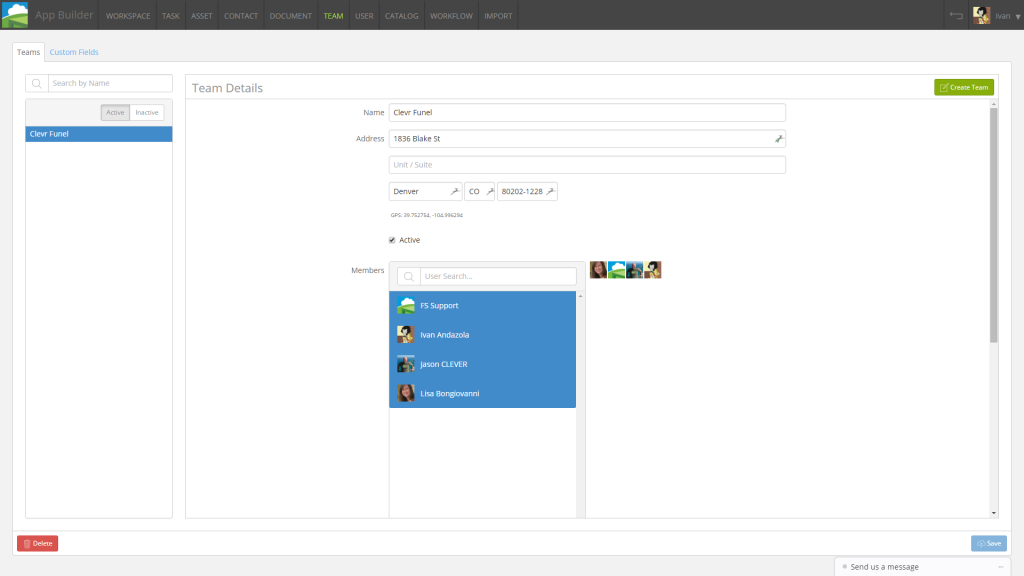Click the magnifier icon in the team search box

(36, 82)
